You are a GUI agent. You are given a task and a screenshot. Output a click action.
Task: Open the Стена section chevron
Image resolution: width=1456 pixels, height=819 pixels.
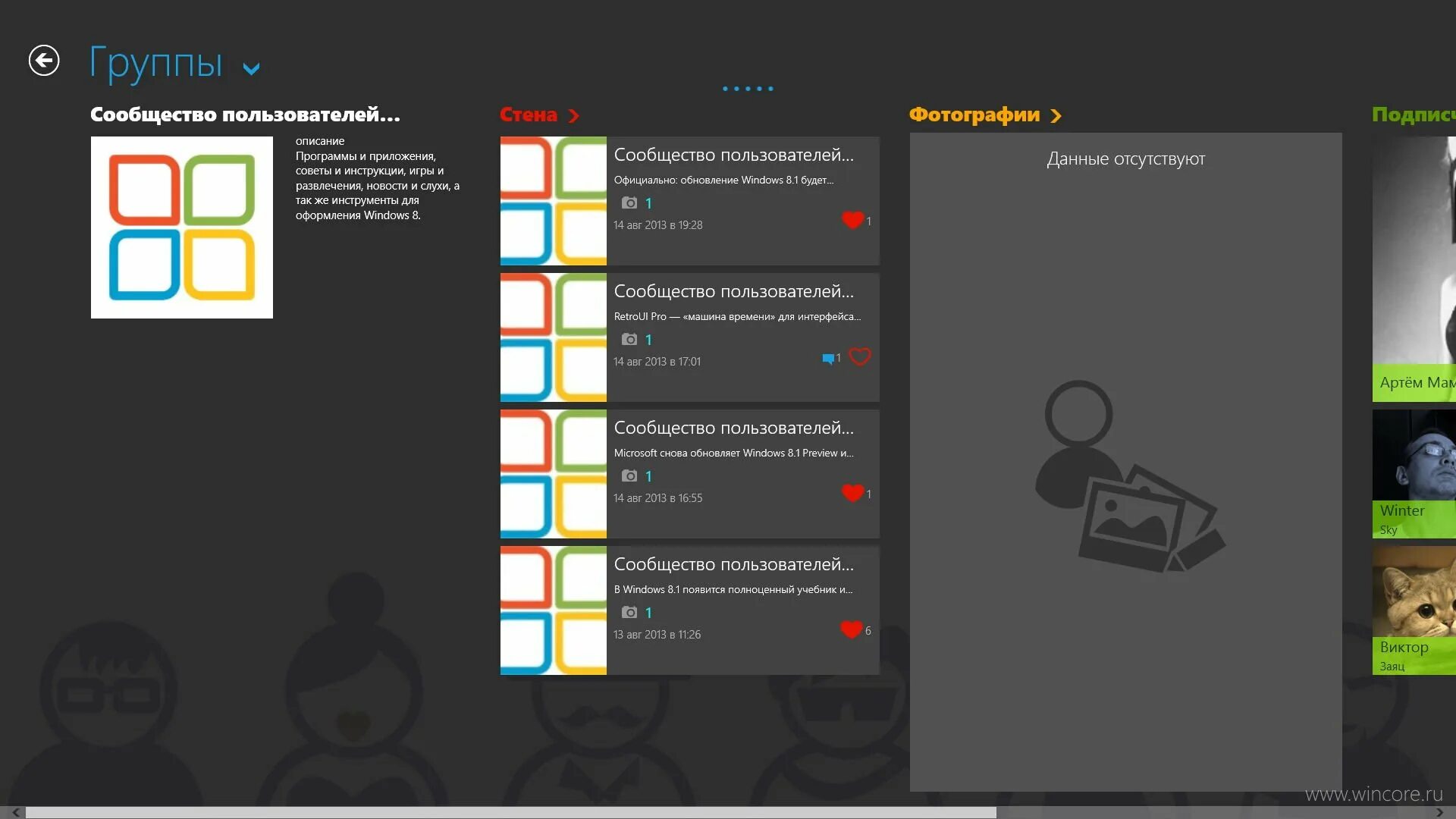pos(574,115)
